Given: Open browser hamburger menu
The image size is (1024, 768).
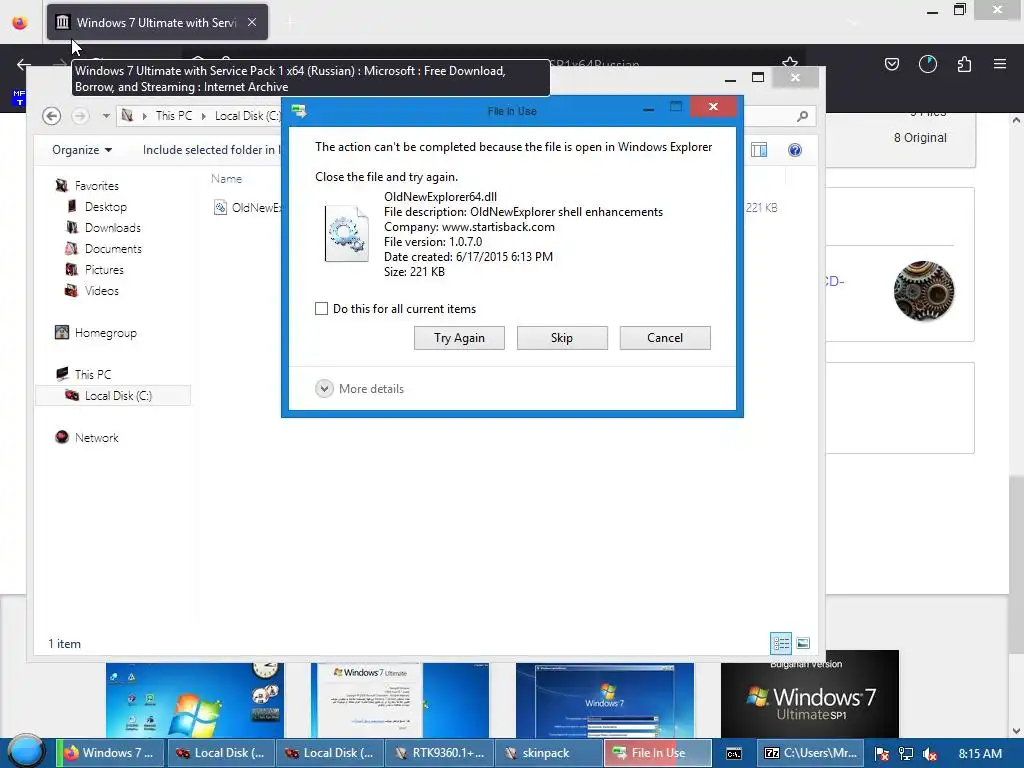Looking at the screenshot, I should [1000, 64].
